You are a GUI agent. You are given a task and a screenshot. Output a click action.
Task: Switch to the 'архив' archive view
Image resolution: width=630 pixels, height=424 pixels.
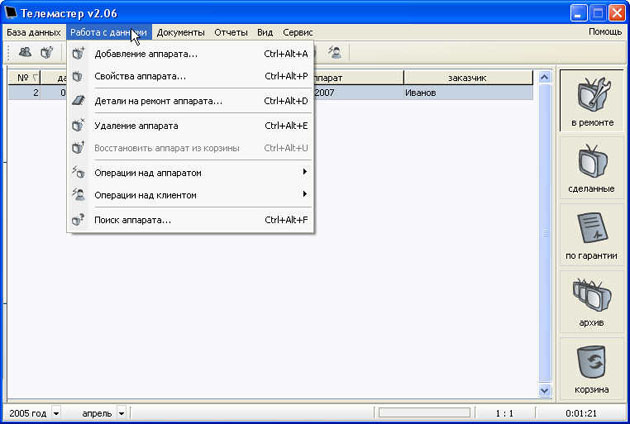click(592, 301)
